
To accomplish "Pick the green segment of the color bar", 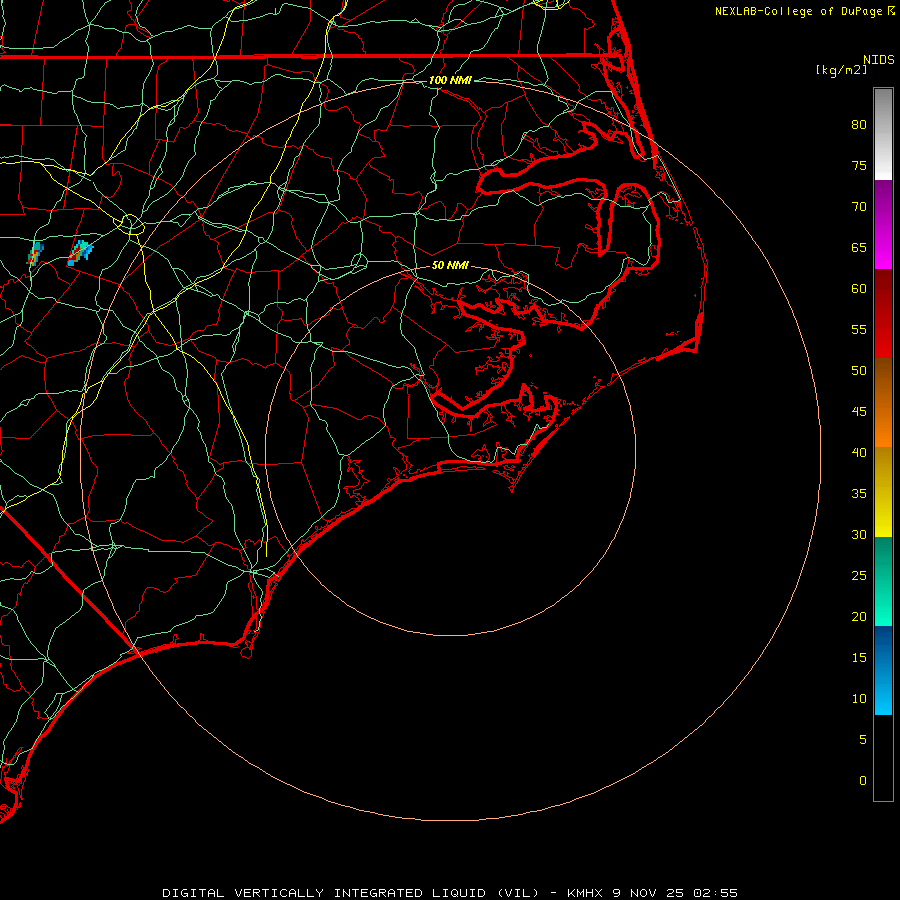I will [x=883, y=581].
